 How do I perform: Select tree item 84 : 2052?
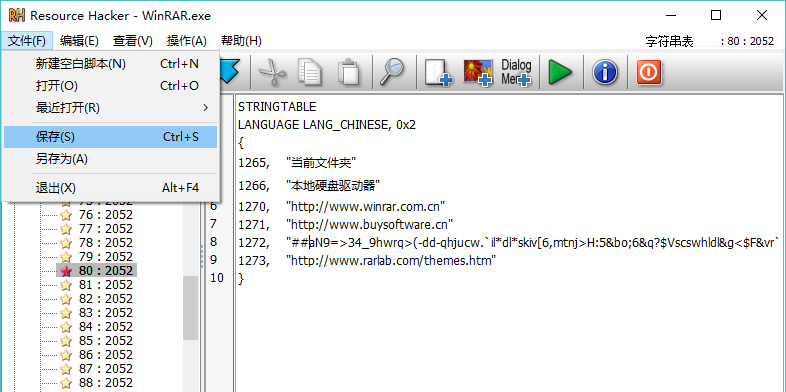click(105, 327)
